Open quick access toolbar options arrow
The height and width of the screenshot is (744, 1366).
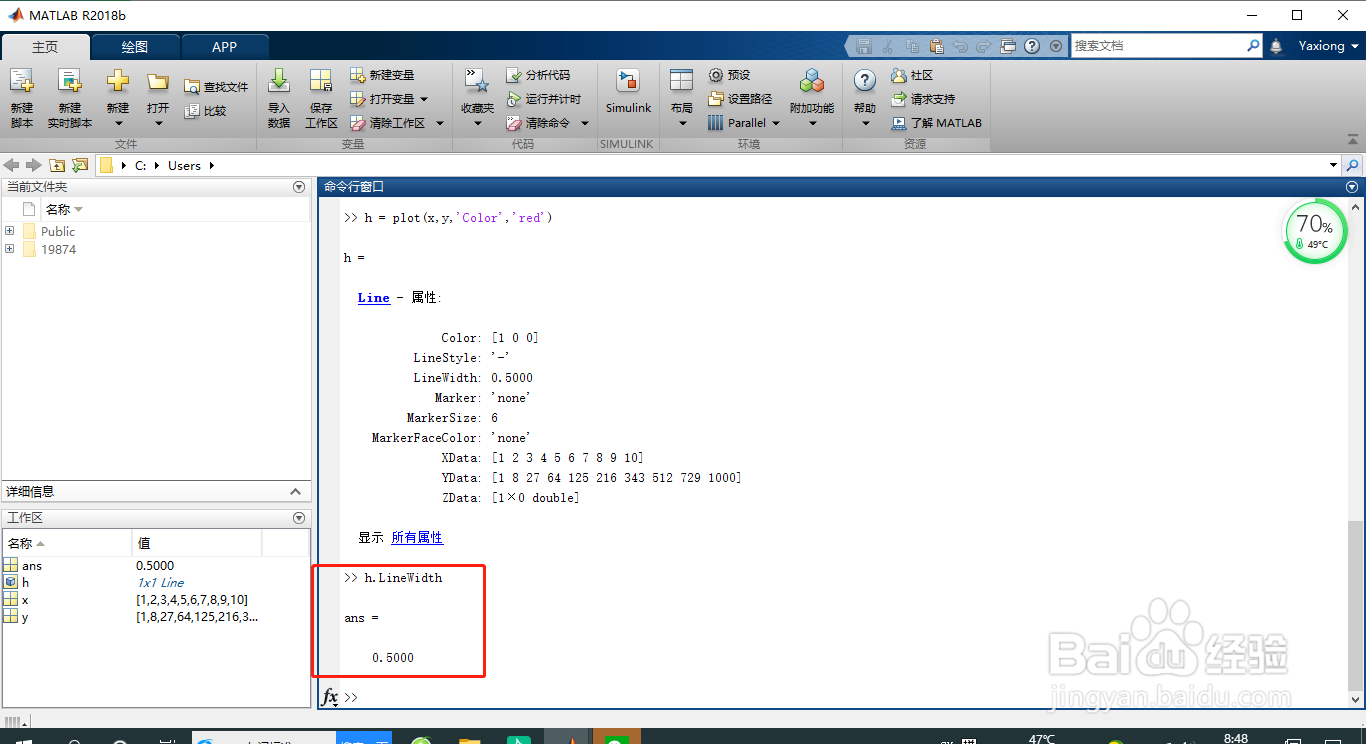pos(1056,46)
